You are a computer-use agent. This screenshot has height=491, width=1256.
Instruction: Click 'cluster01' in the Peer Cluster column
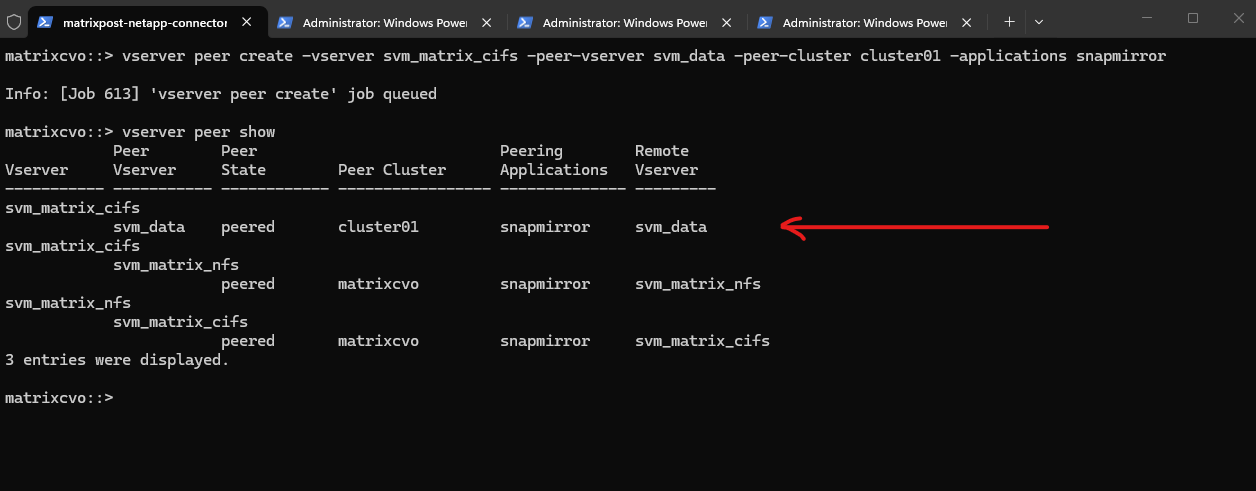pyautogui.click(x=378, y=227)
